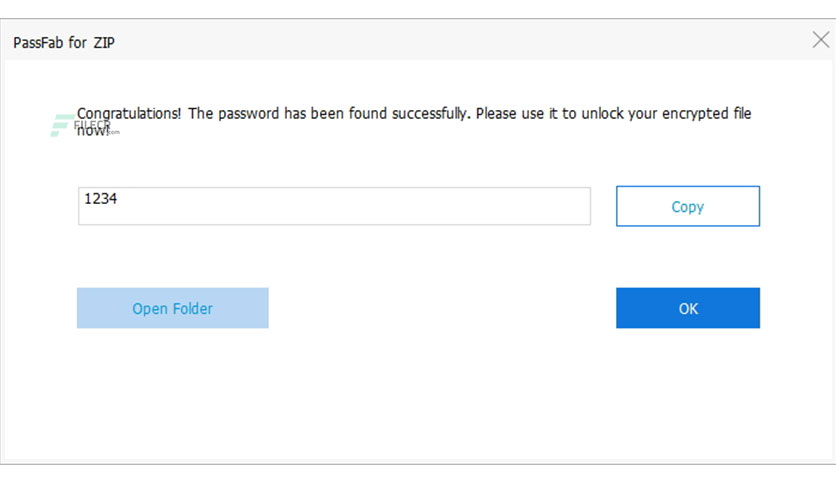The height and width of the screenshot is (484, 836).
Task: Copy the recovered password
Action: pyautogui.click(x=688, y=206)
